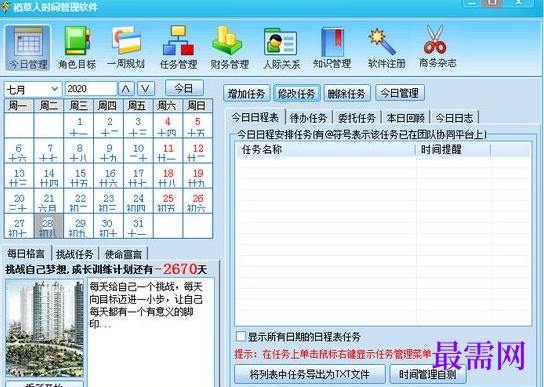Click the 删除任务 button
544x387 pixels.
tap(347, 93)
